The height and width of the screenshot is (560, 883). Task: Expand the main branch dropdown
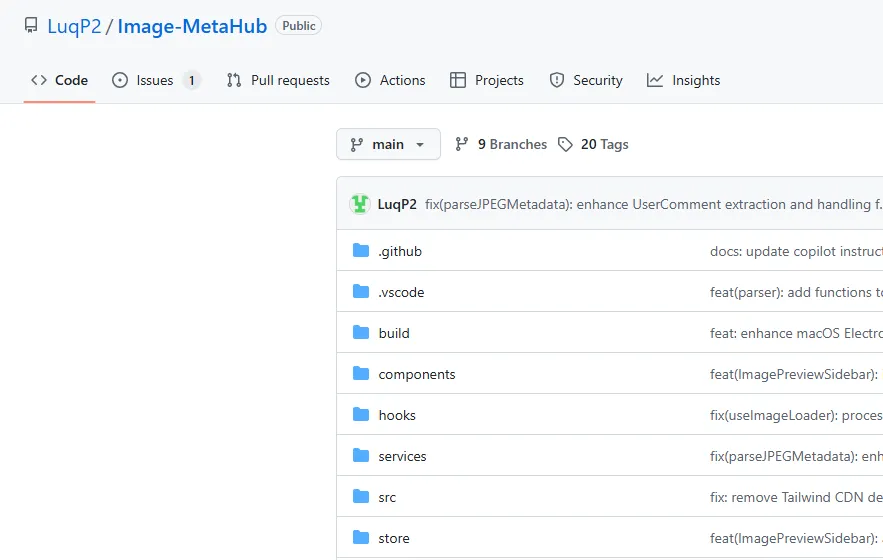[x=388, y=144]
